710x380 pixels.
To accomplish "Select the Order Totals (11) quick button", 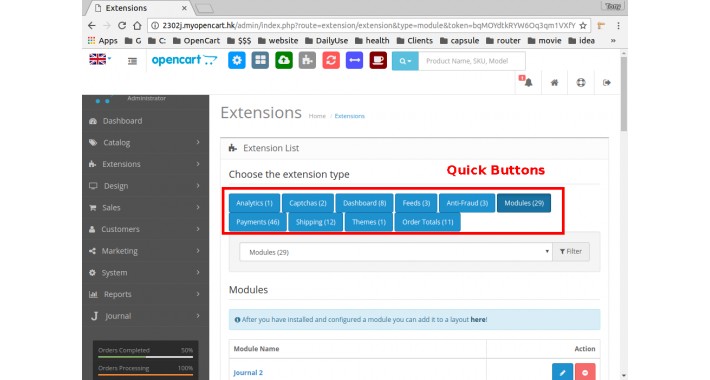I will coord(428,222).
